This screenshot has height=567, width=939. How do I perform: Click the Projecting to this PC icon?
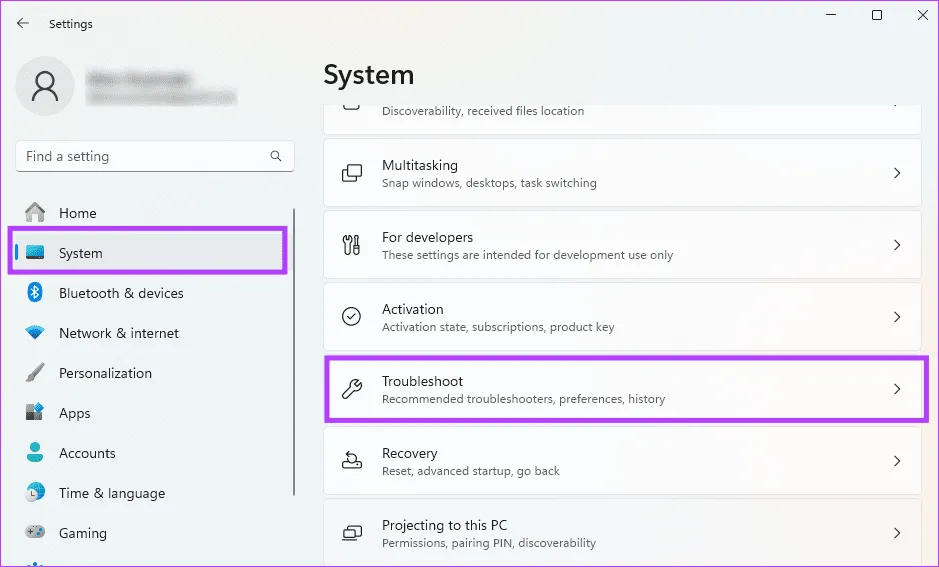point(352,533)
